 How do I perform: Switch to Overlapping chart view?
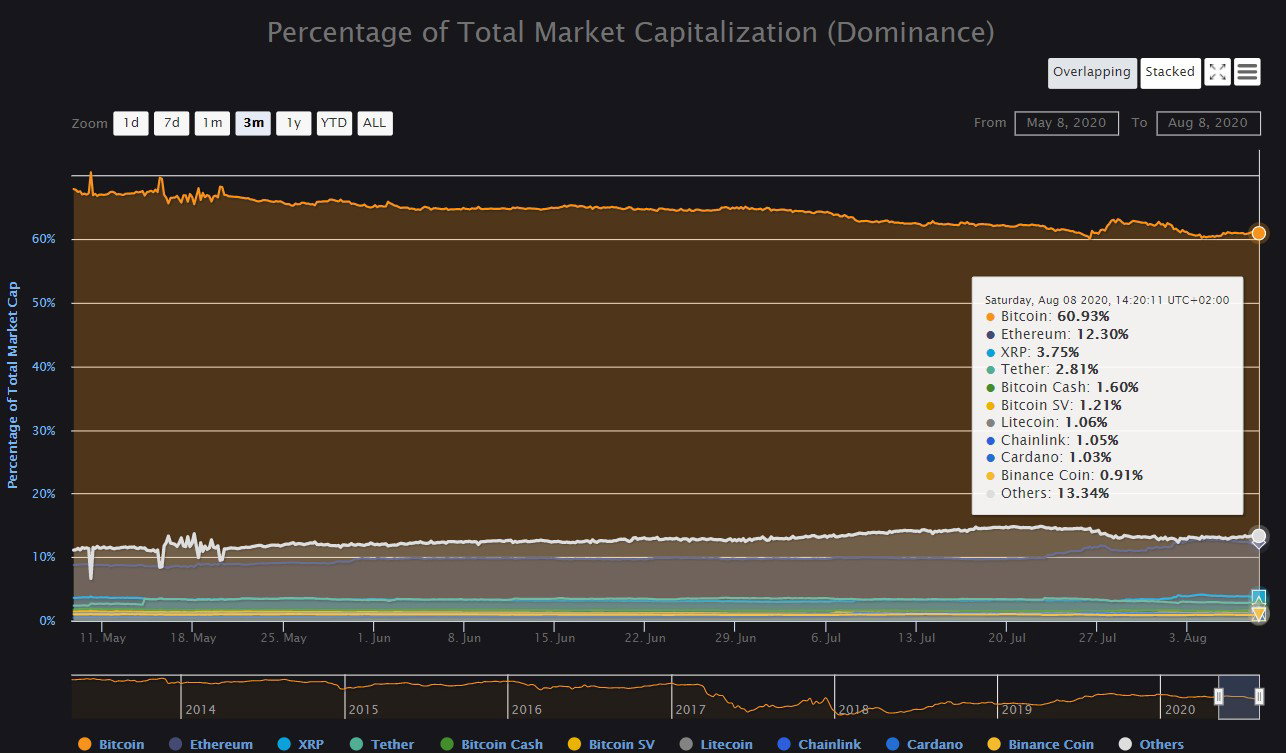(x=1092, y=72)
